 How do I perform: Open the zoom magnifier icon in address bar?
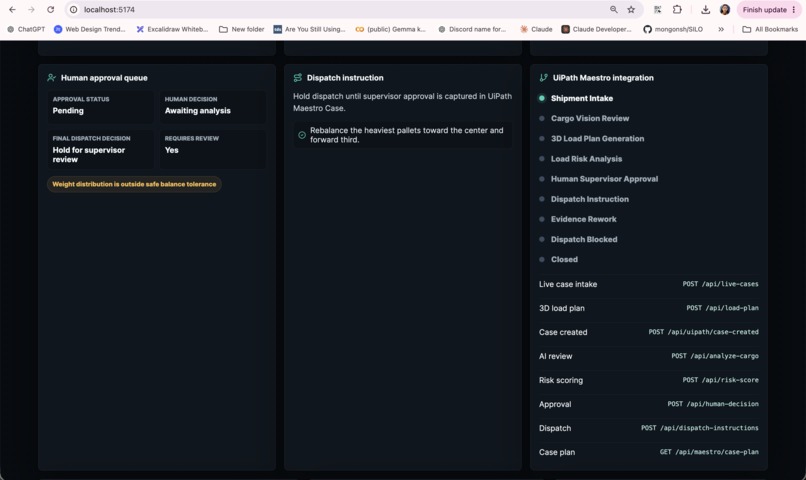(614, 10)
